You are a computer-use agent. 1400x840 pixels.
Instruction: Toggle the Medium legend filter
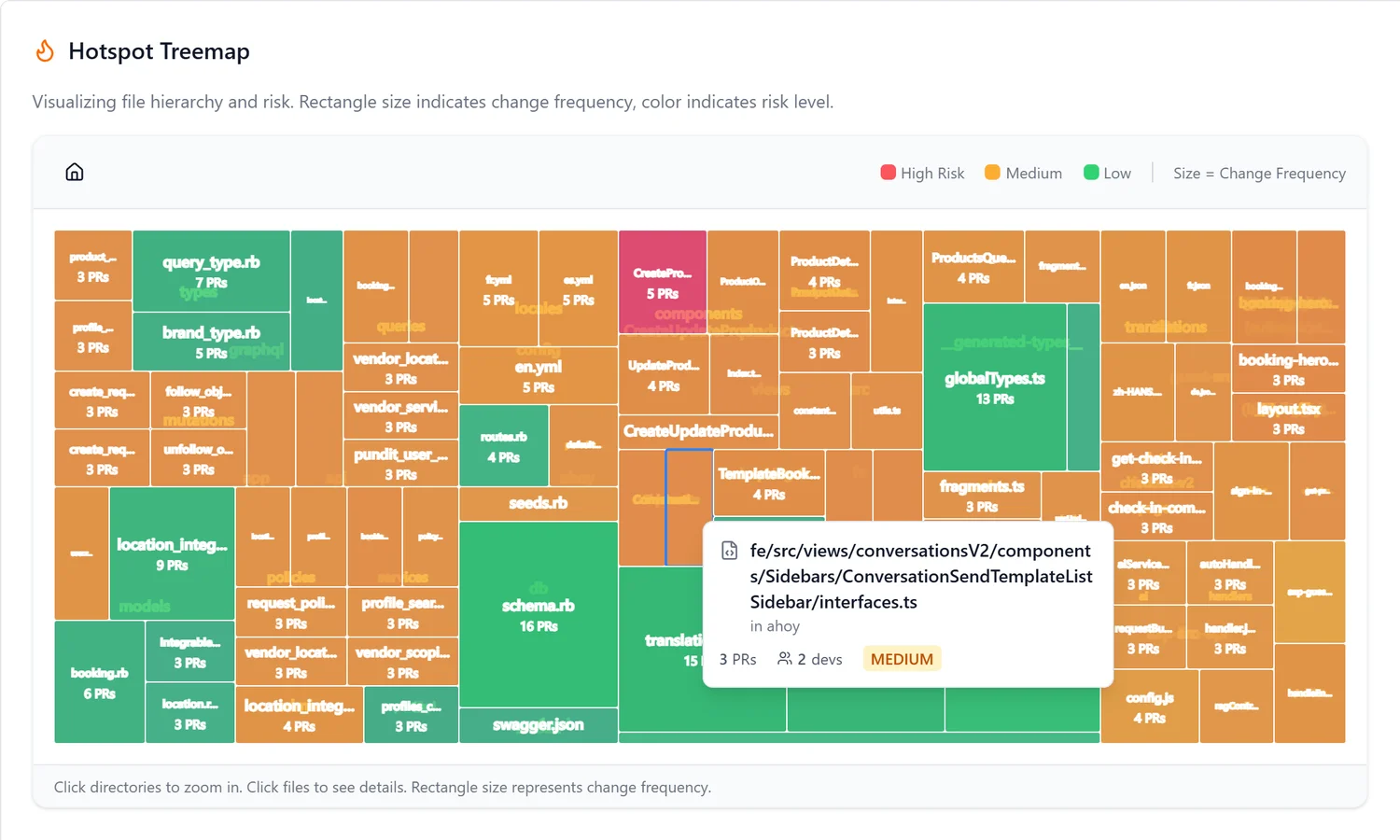click(1023, 173)
